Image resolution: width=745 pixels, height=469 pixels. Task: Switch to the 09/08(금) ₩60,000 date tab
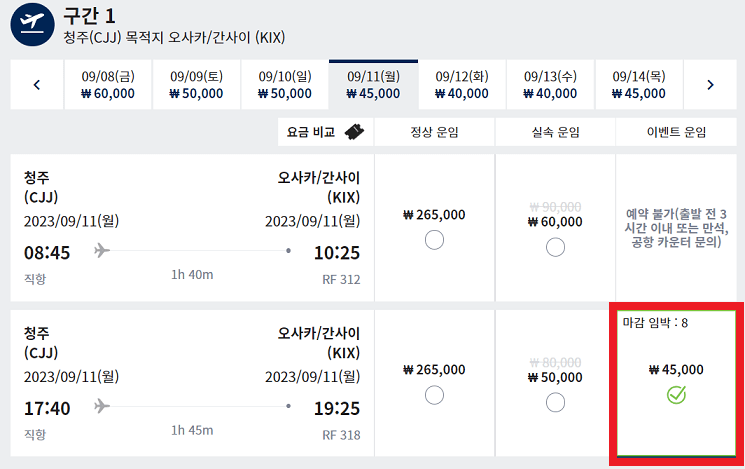coord(108,85)
